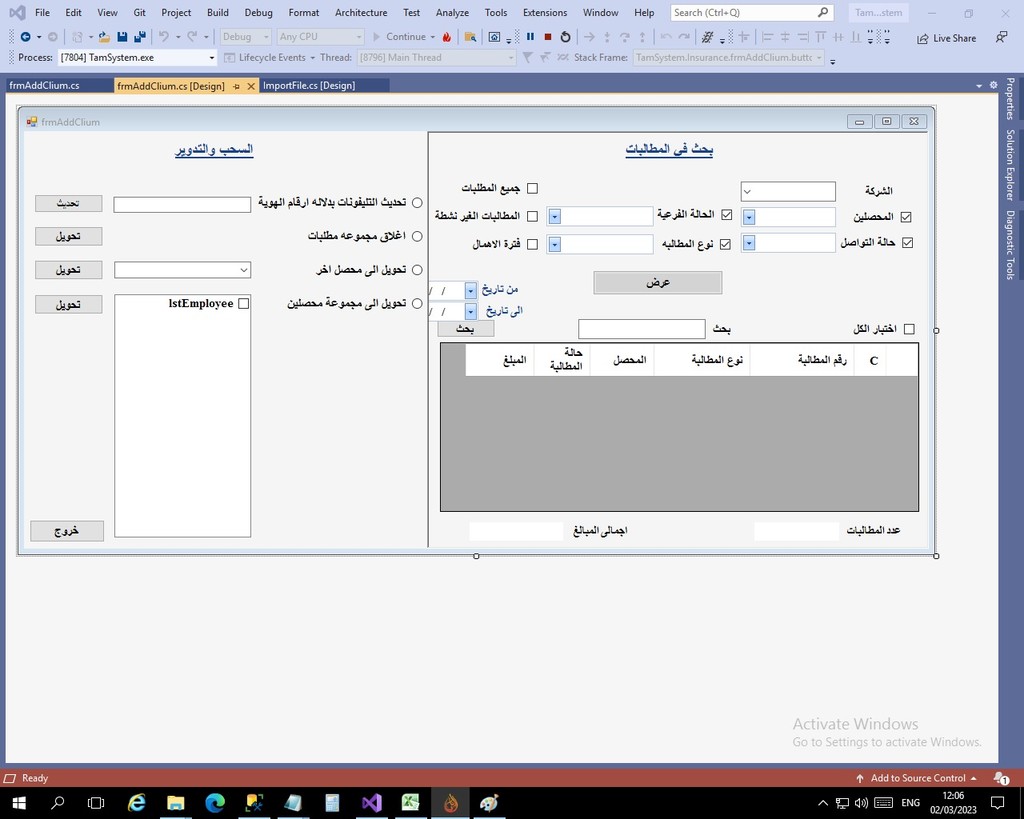1024x819 pixels.
Task: Click the lstEmployee checked list box
Action: [182, 415]
